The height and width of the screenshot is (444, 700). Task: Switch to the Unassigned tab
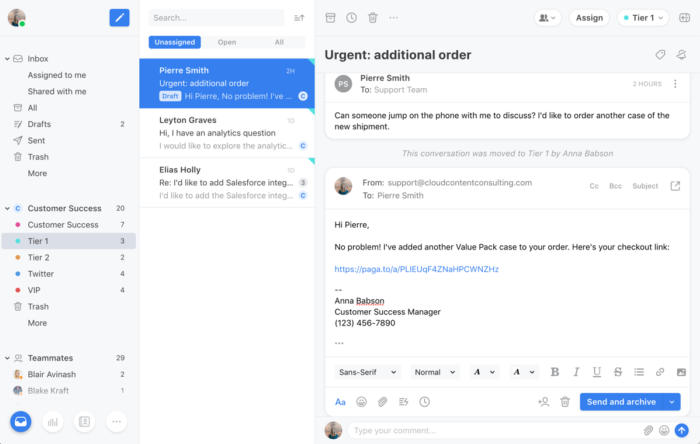(175, 42)
